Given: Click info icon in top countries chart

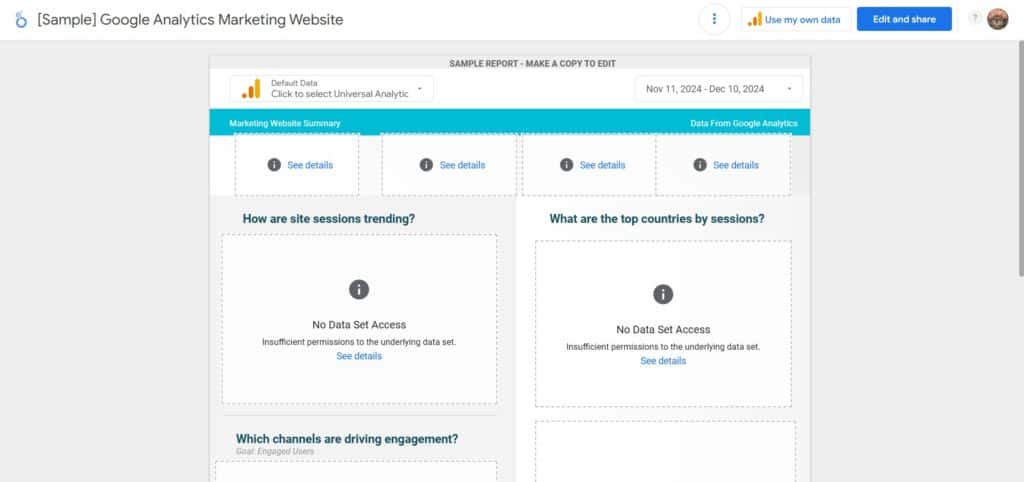Looking at the screenshot, I should [663, 294].
